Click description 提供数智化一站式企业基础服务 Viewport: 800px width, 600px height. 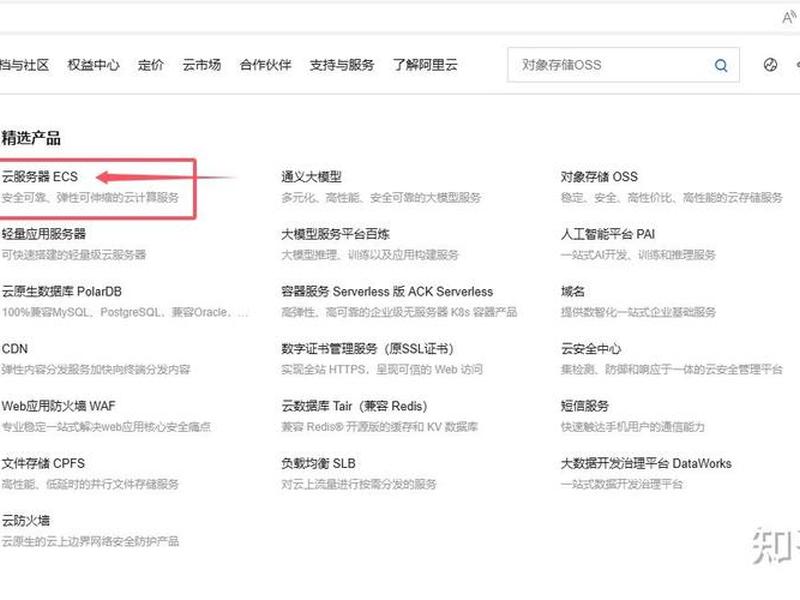[638, 312]
